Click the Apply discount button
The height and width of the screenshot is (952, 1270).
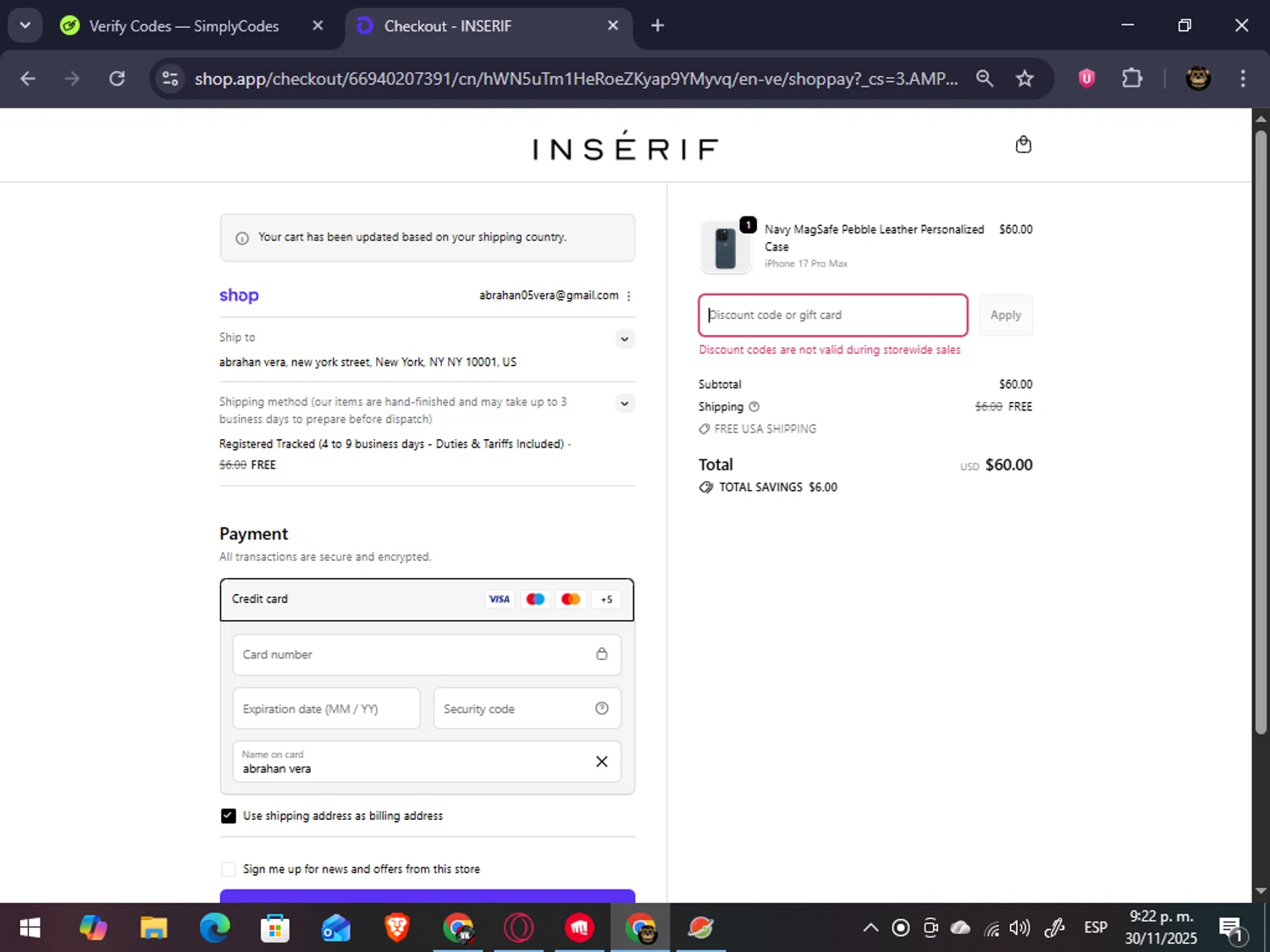pos(1006,315)
